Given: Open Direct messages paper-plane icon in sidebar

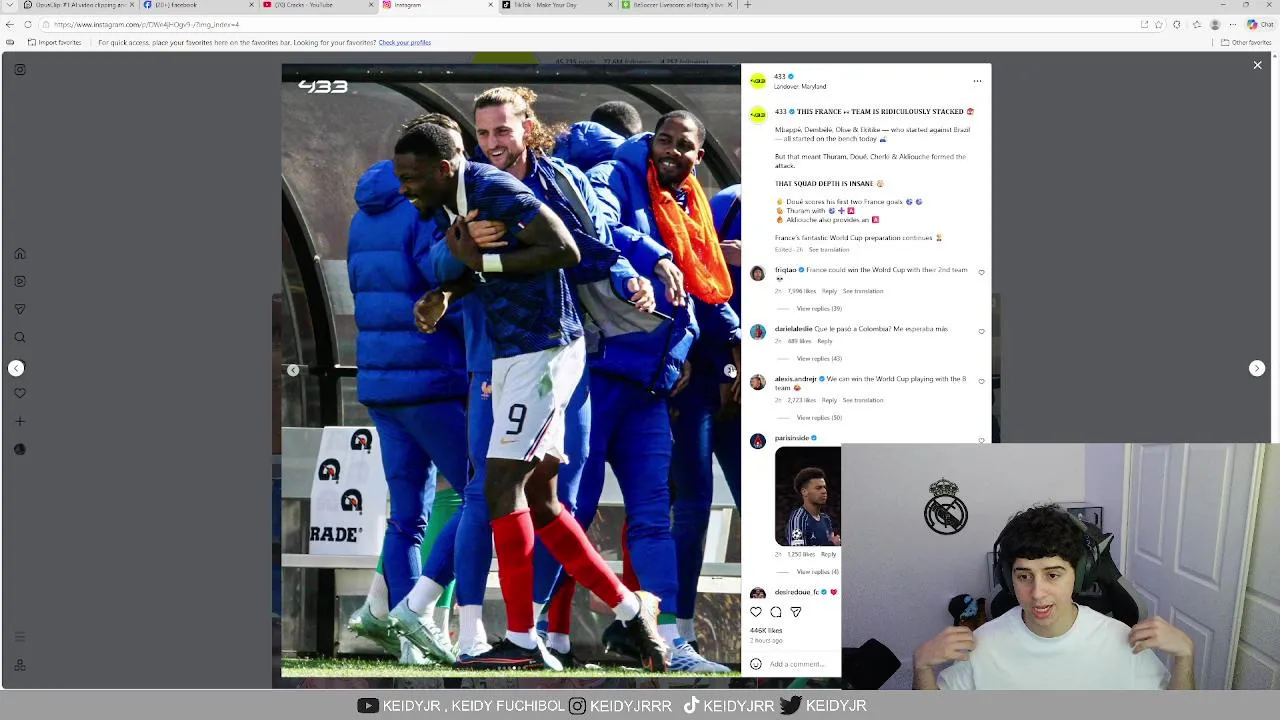Looking at the screenshot, I should [x=19, y=310].
